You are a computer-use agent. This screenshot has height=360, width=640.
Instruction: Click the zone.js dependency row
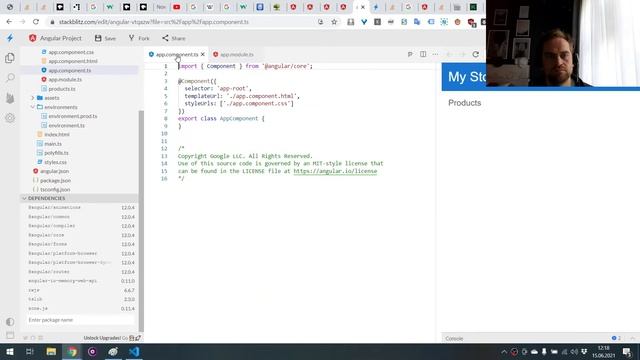[81, 309]
